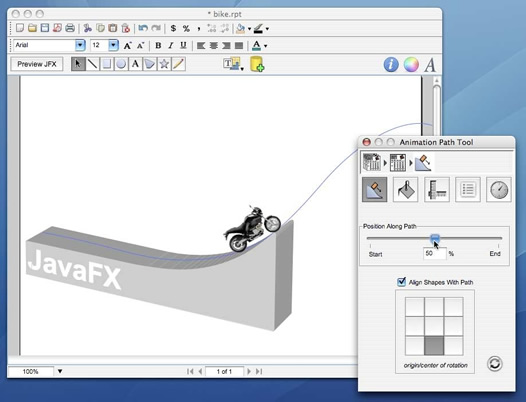Apply comma number format

[x=199, y=29]
